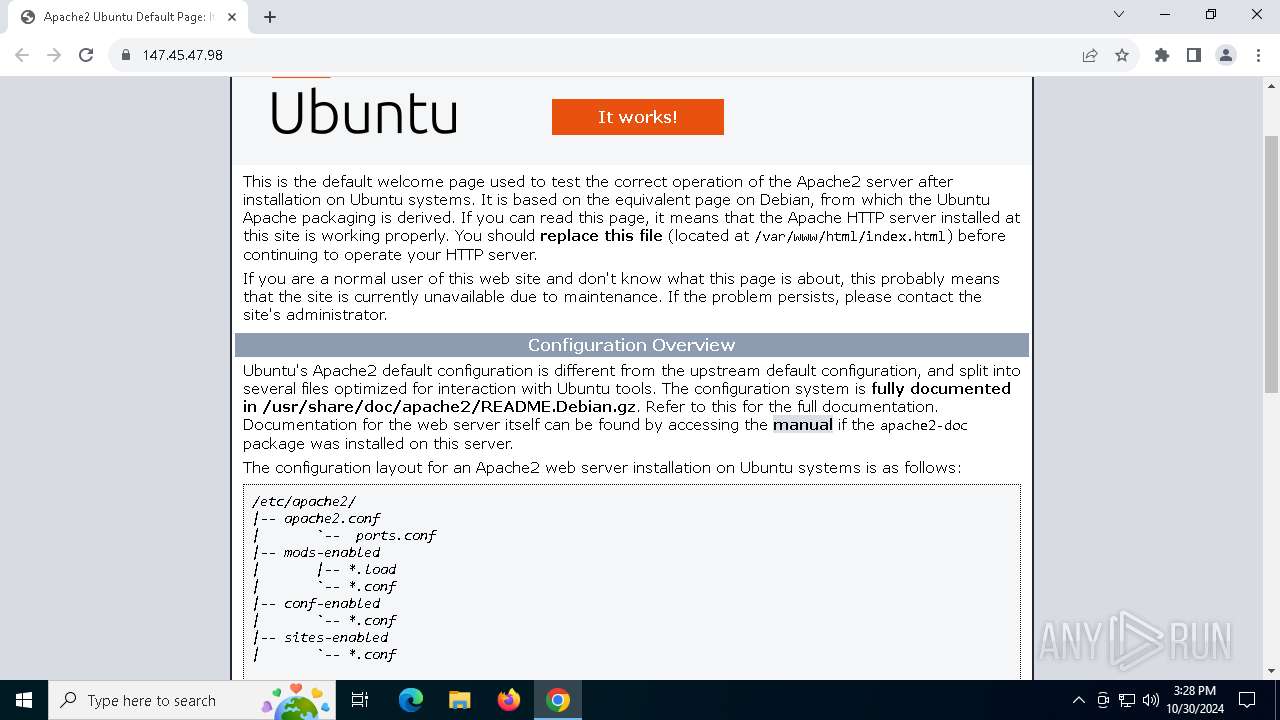Viewport: 1280px width, 720px height.
Task: Open a new tab with the plus button
Action: click(x=270, y=17)
